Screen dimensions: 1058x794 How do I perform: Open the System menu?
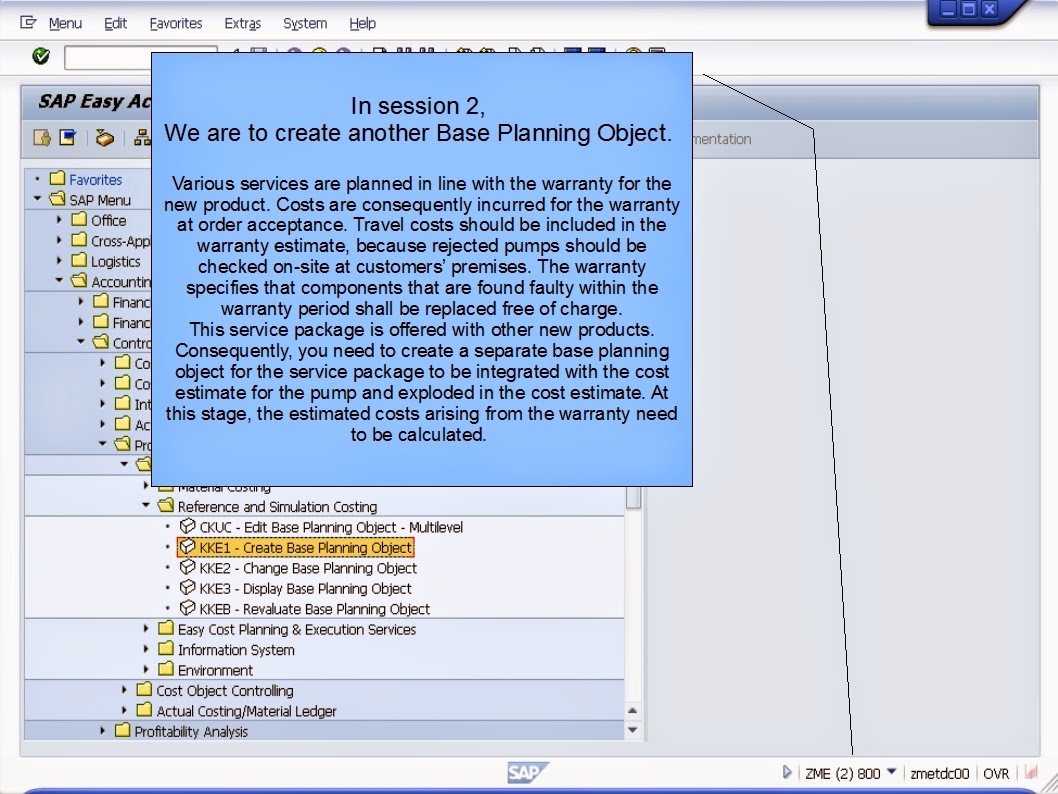[x=305, y=23]
